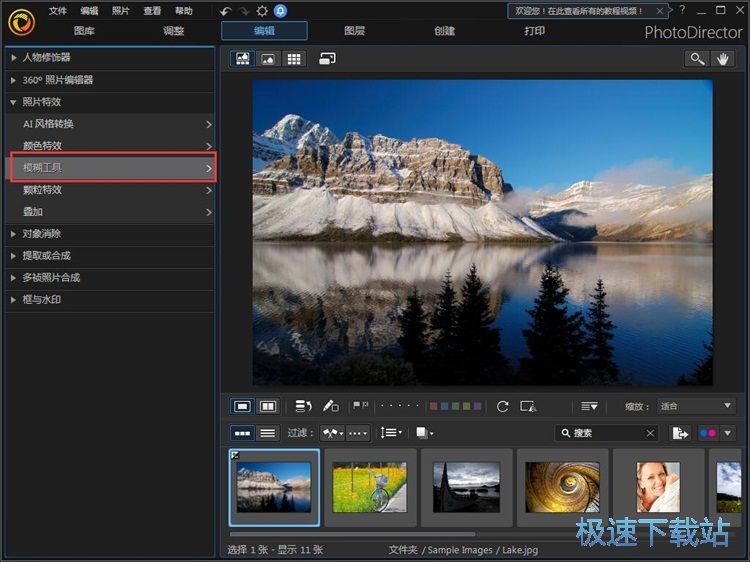Screen dimensions: 750x562
Task: Click the Flickr share icon
Action: pos(708,433)
